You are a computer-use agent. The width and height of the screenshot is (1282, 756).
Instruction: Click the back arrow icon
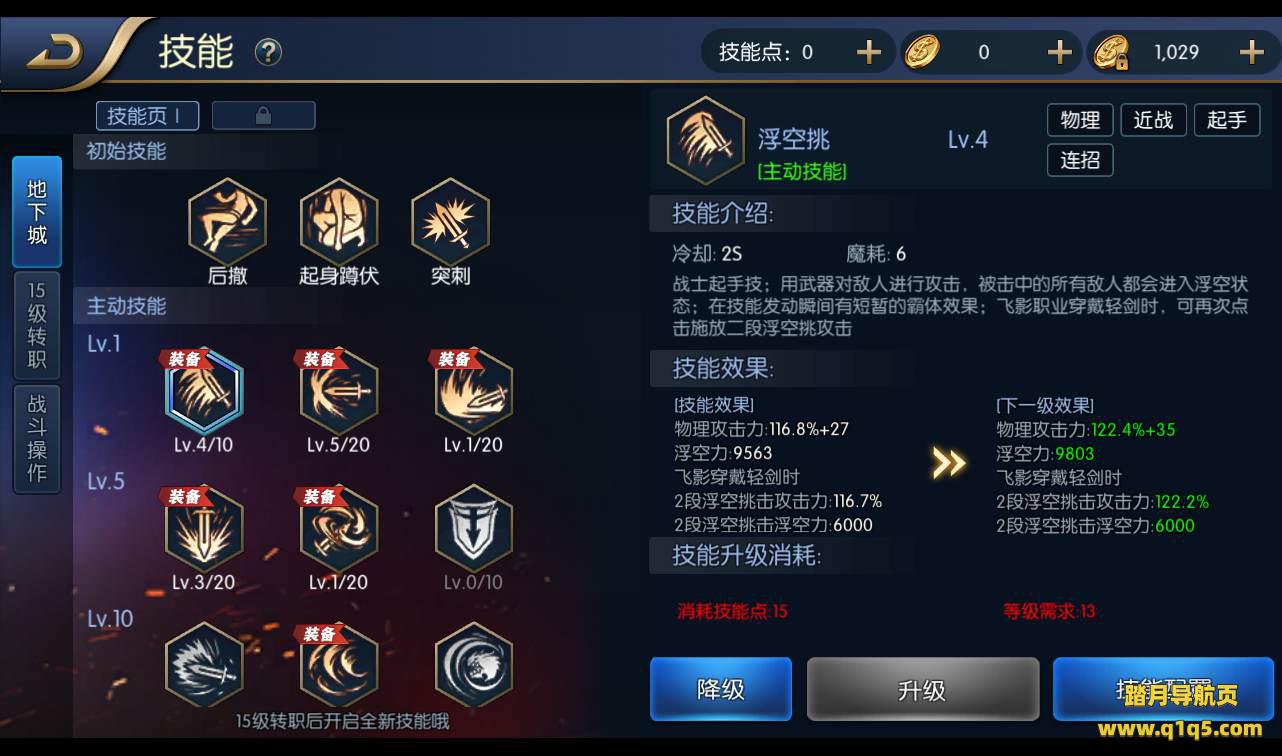(x=55, y=52)
